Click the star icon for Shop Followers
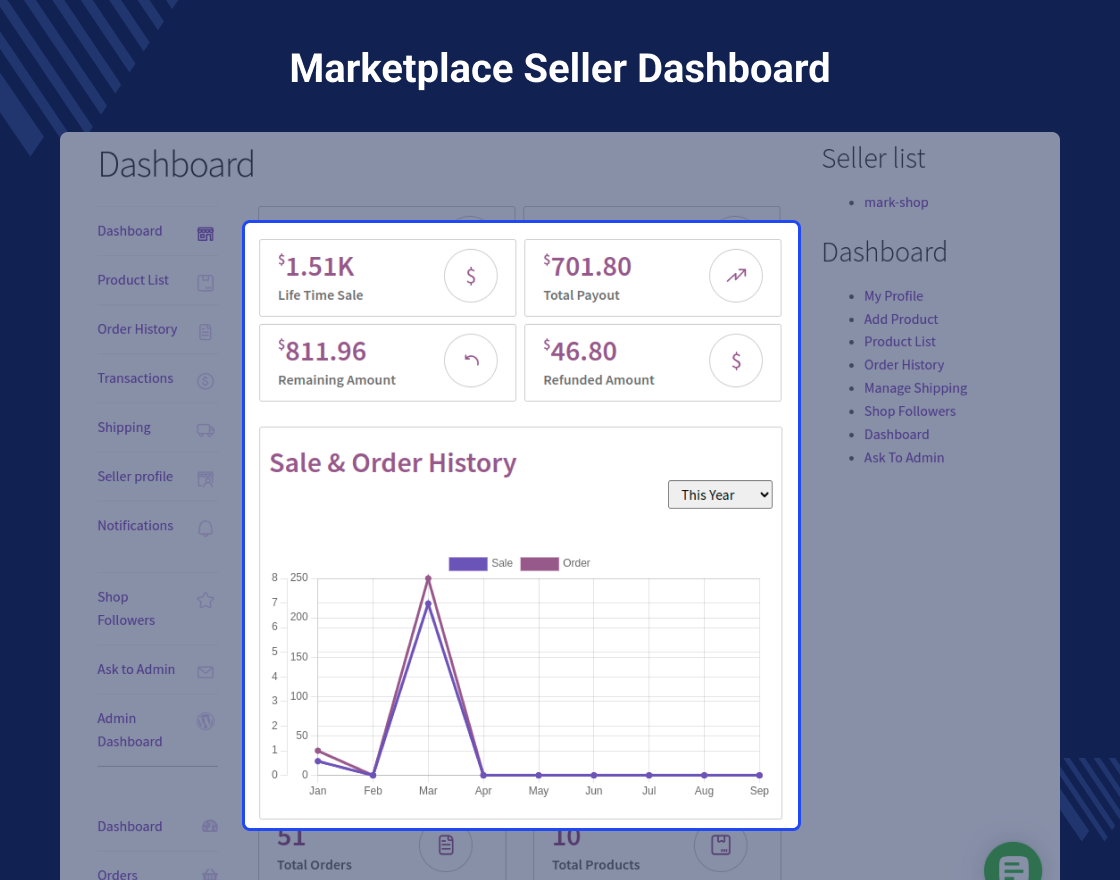Viewport: 1120px width, 880px height. (205, 600)
